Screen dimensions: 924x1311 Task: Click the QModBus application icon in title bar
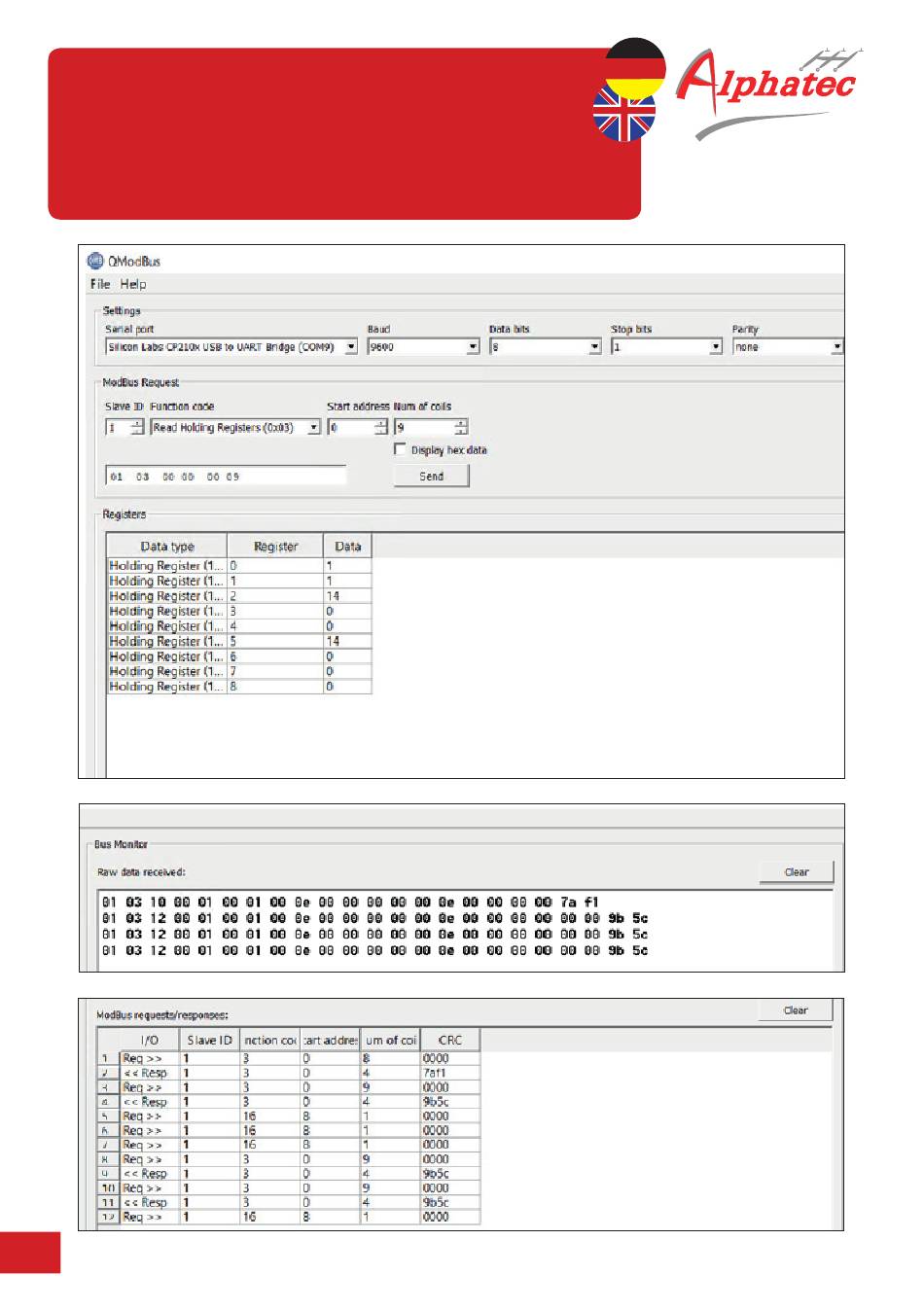coord(95,261)
